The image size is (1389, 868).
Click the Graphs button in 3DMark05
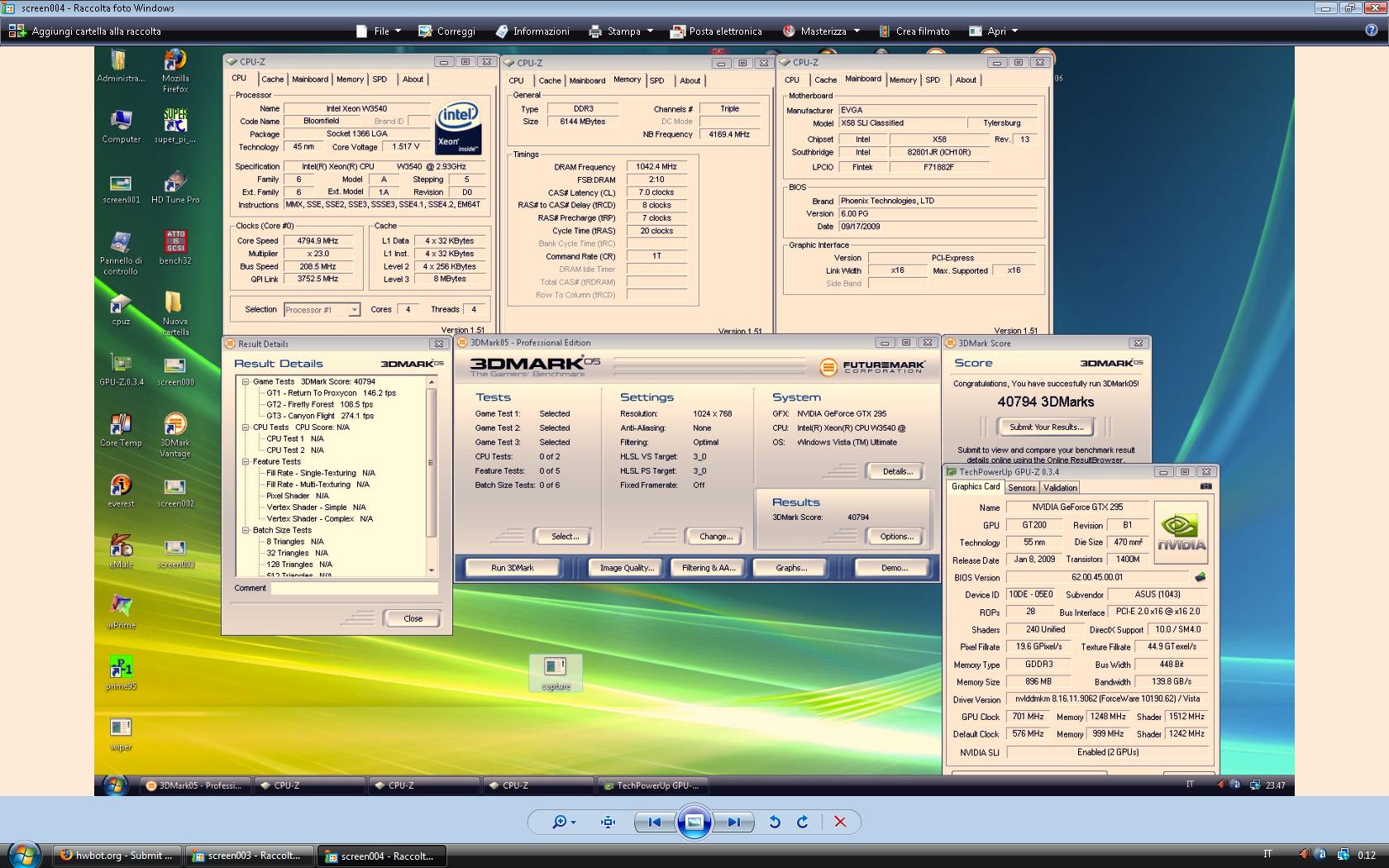pyautogui.click(x=791, y=568)
